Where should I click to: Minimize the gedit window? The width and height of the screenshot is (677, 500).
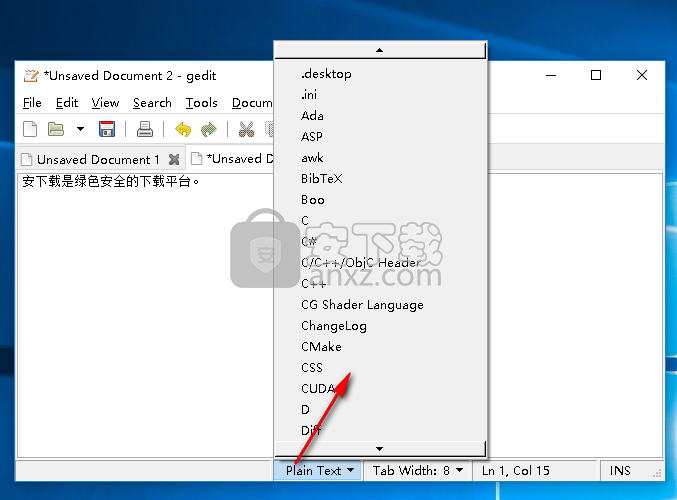[551, 75]
